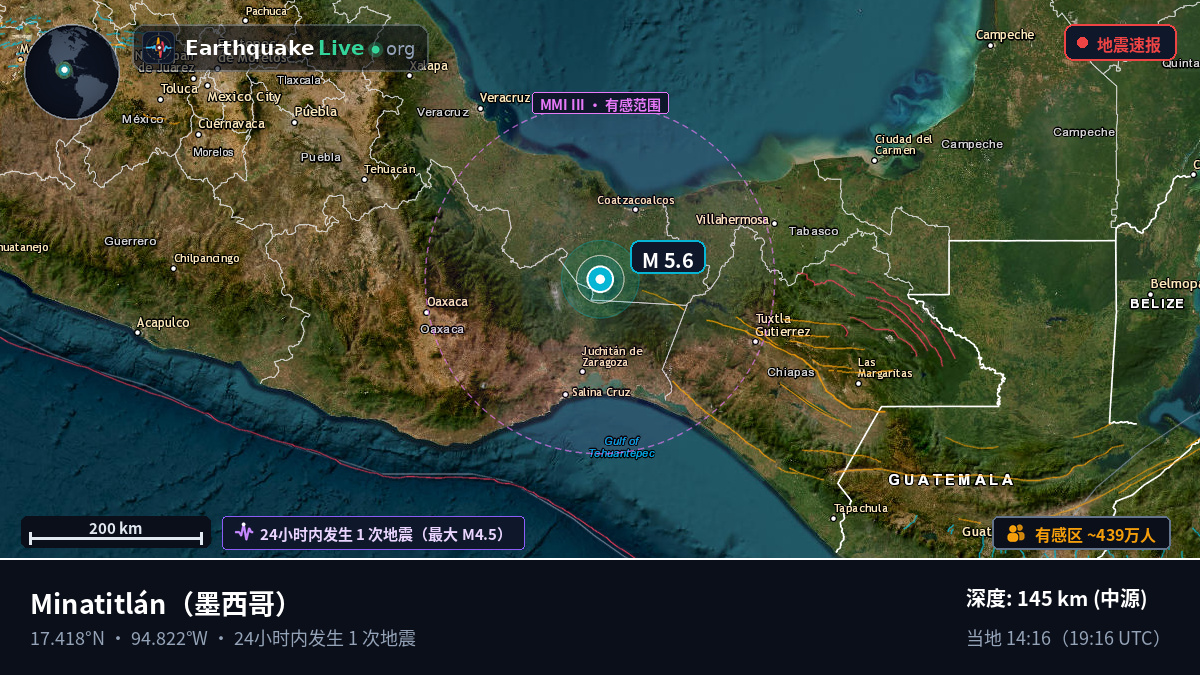Click the Morelos state label

click(x=213, y=152)
